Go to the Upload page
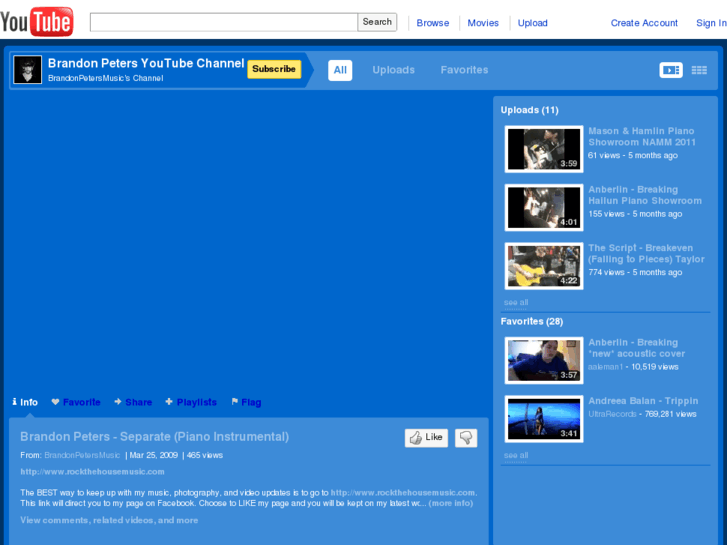Screen dimensions: 727x545 (532, 23)
